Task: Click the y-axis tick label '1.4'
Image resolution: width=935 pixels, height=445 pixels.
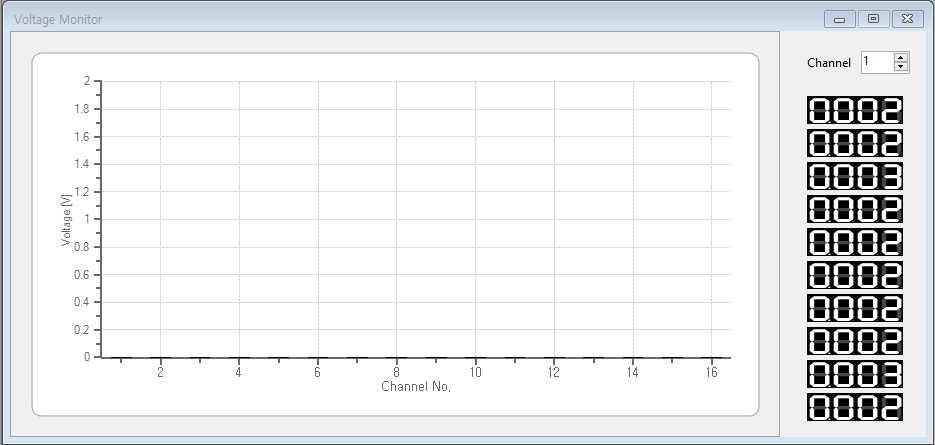Action: [x=82, y=164]
